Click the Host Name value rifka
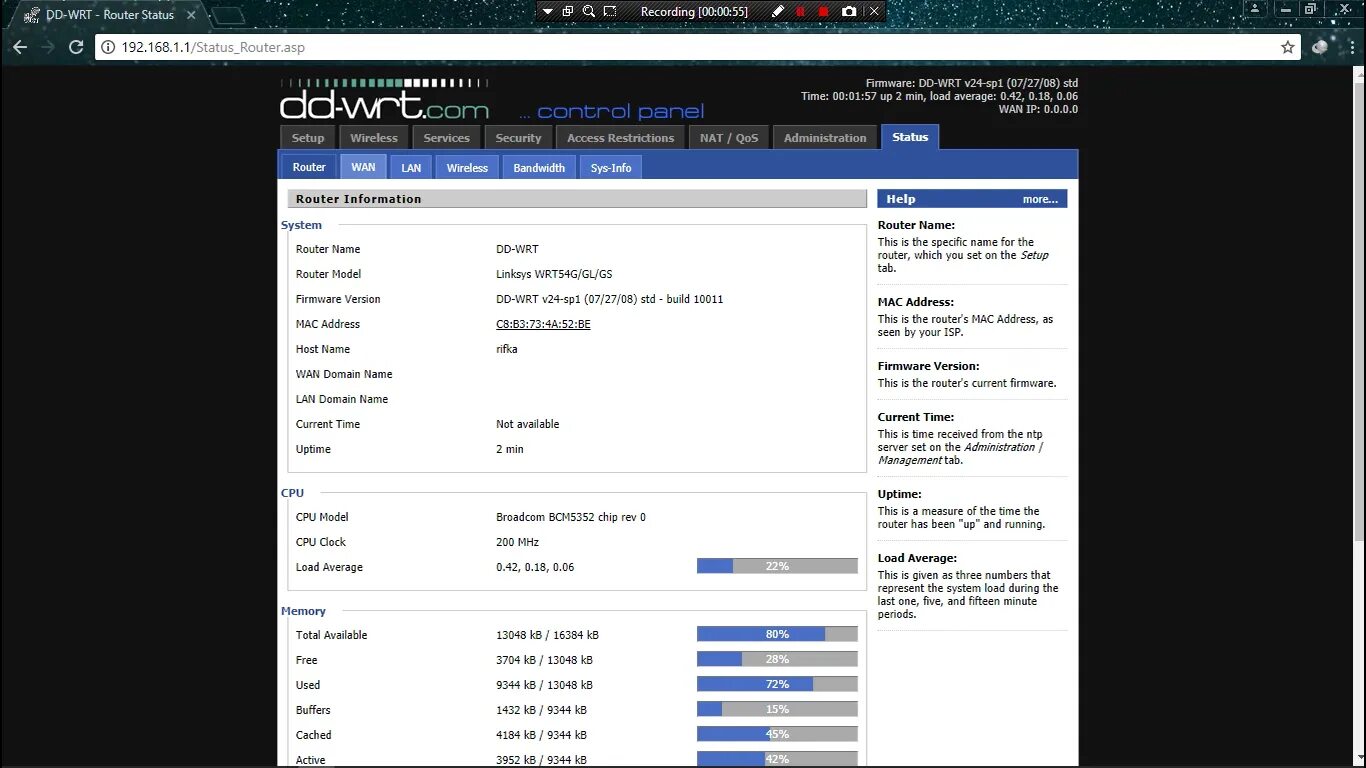 pyautogui.click(x=507, y=349)
